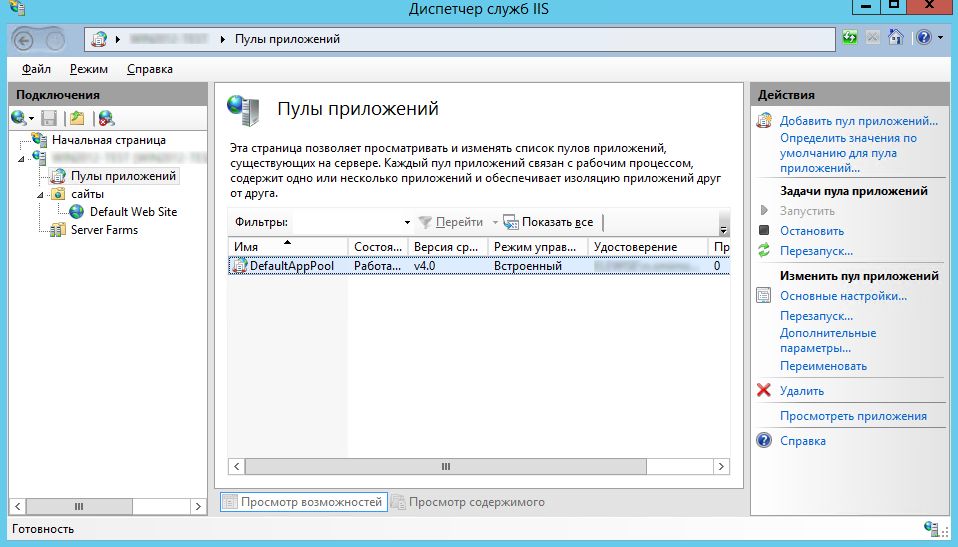Screen dimensions: 958x547
Task: Click the blue help icon in Actions panel
Action: pyautogui.click(x=764, y=440)
